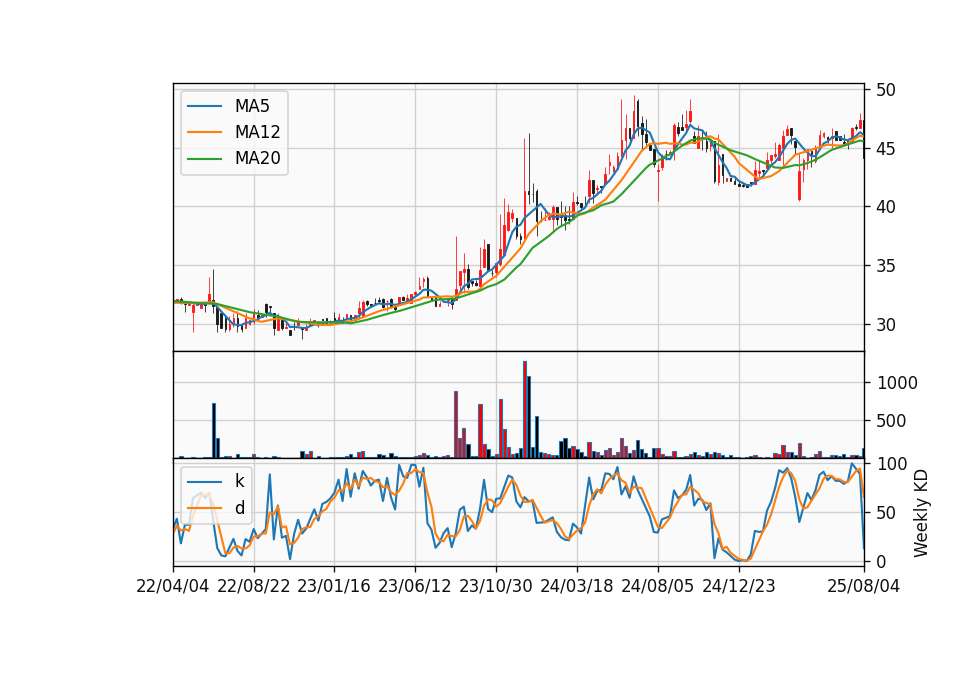Click the price axis value 35
The image size is (960, 690).
point(885,266)
